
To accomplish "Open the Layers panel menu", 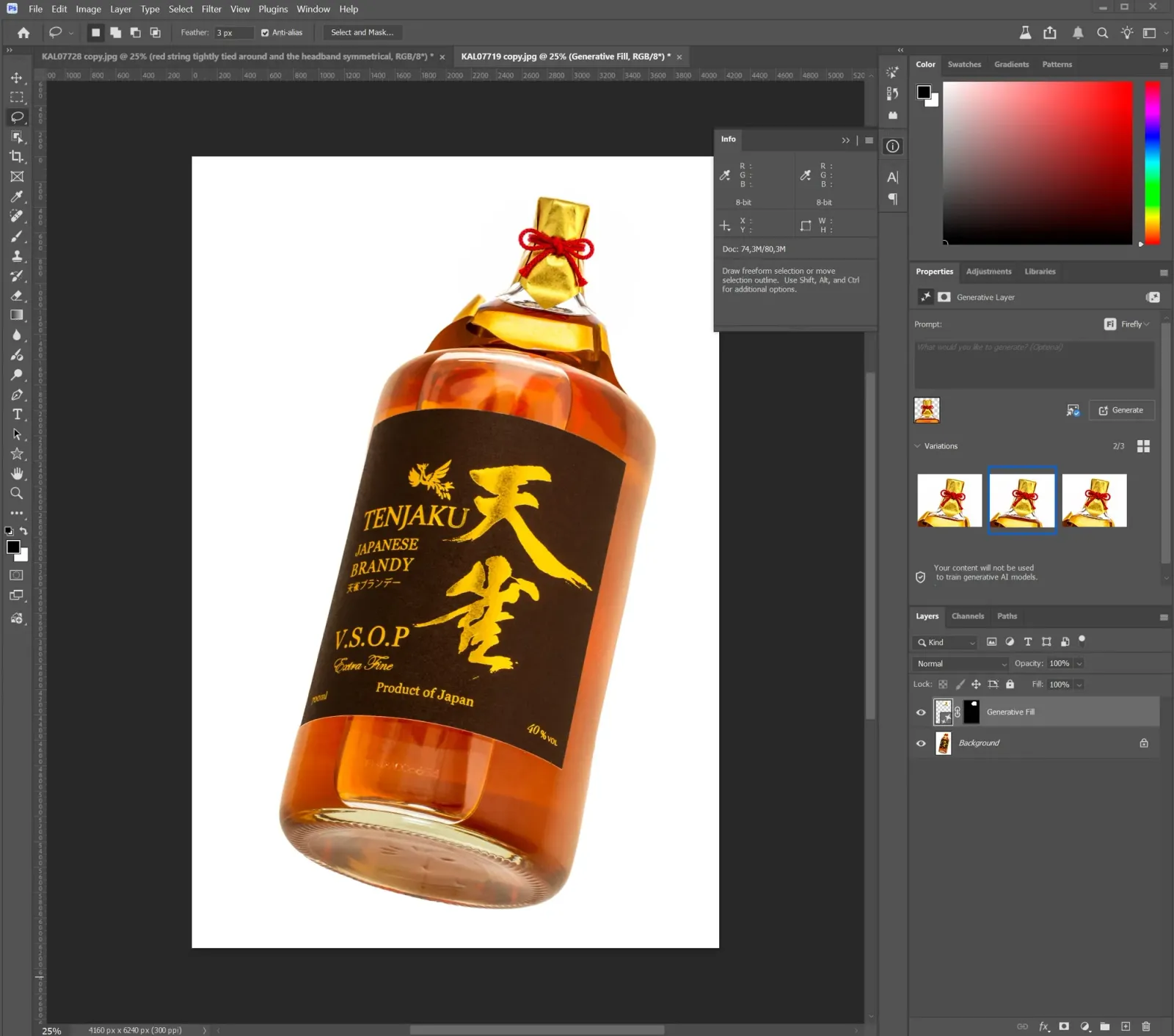I will pos(1164,617).
